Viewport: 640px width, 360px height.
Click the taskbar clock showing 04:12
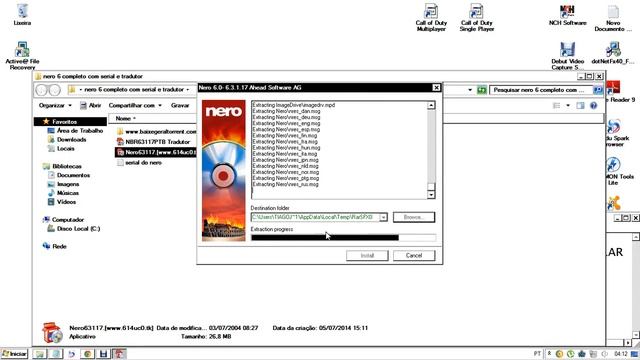(621, 354)
